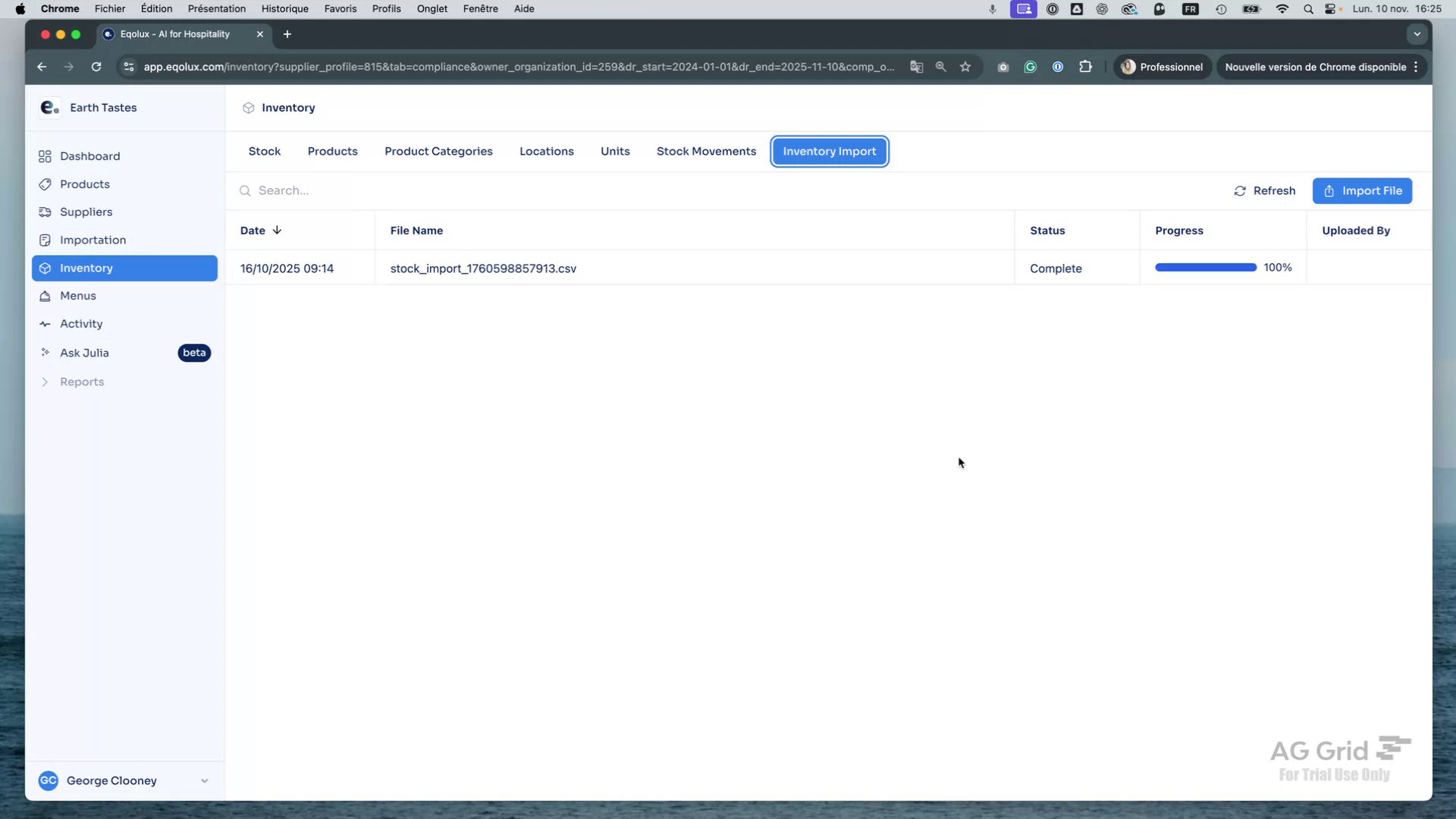
Task: Activate the screen recording menu bar icon
Action: (1023, 9)
